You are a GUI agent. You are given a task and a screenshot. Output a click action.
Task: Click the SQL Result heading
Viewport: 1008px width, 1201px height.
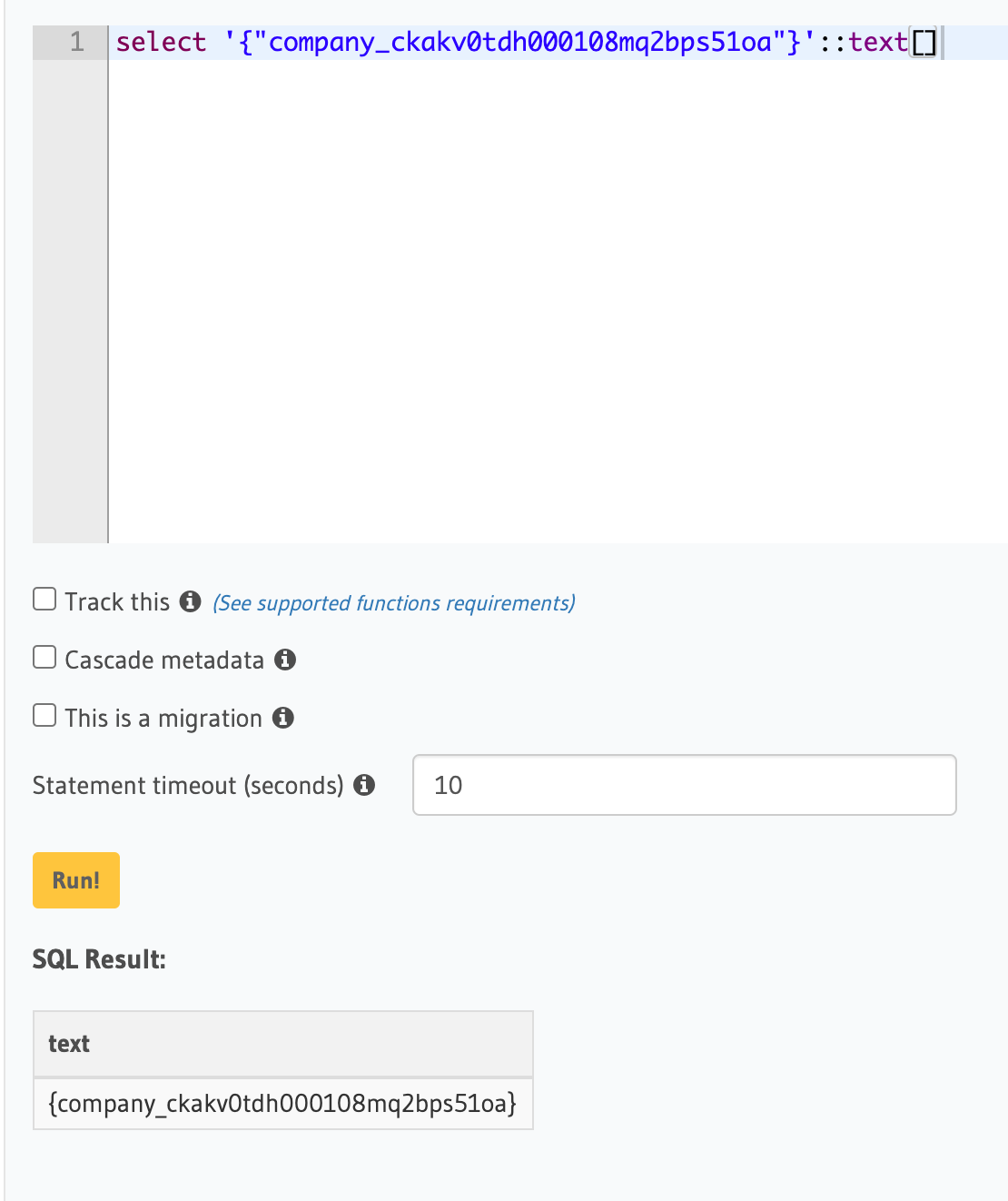(99, 958)
